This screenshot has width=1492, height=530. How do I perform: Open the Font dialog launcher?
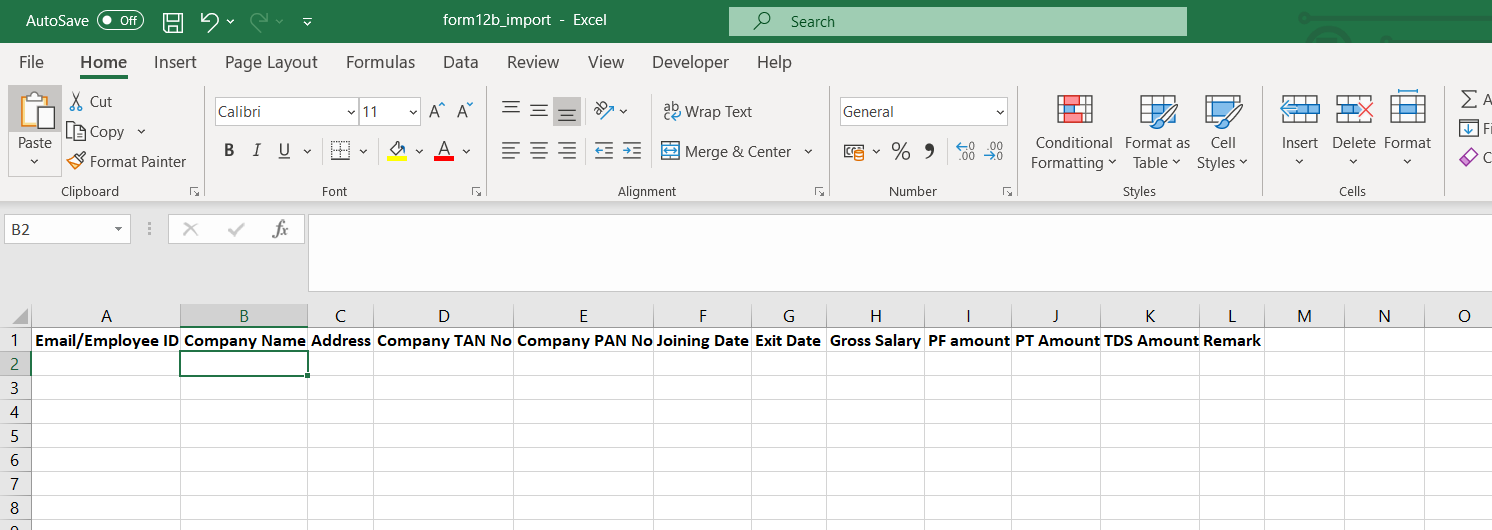(x=474, y=191)
